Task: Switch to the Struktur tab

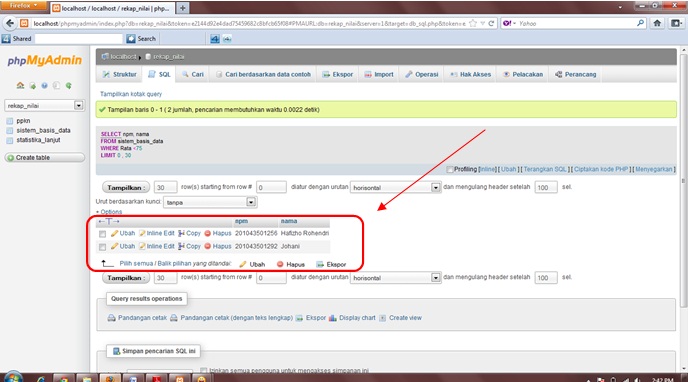Action: coord(119,75)
